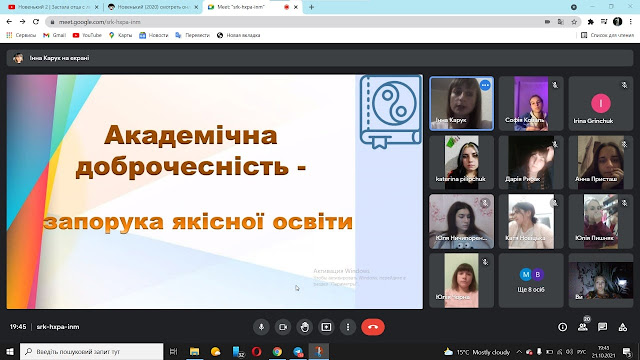Image resolution: width=640 pixels, height=360 pixels.
Task: Switch to the first YouTube tab
Action: [x=53, y=7]
